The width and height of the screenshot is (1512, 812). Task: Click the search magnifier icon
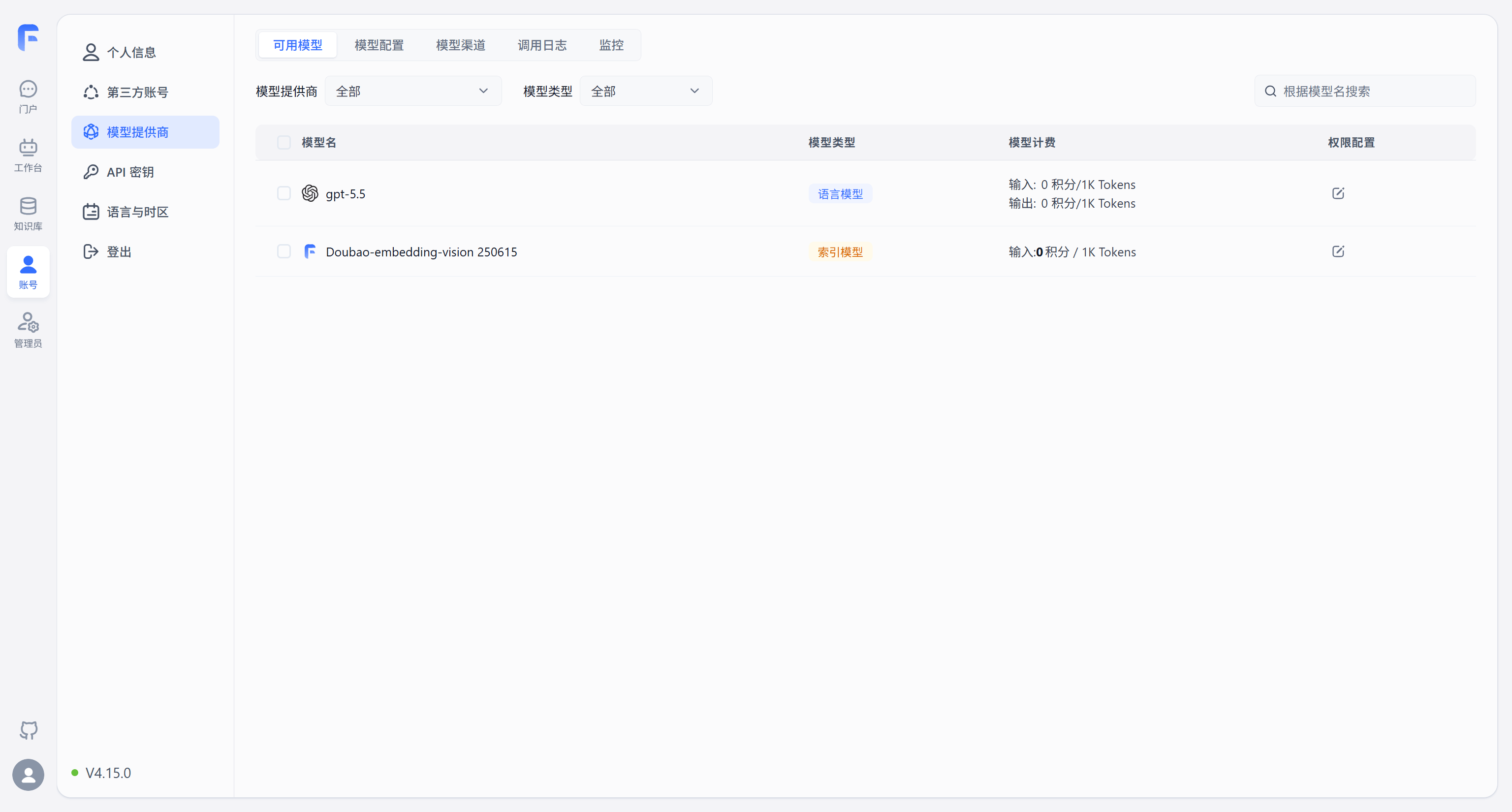coord(1270,91)
